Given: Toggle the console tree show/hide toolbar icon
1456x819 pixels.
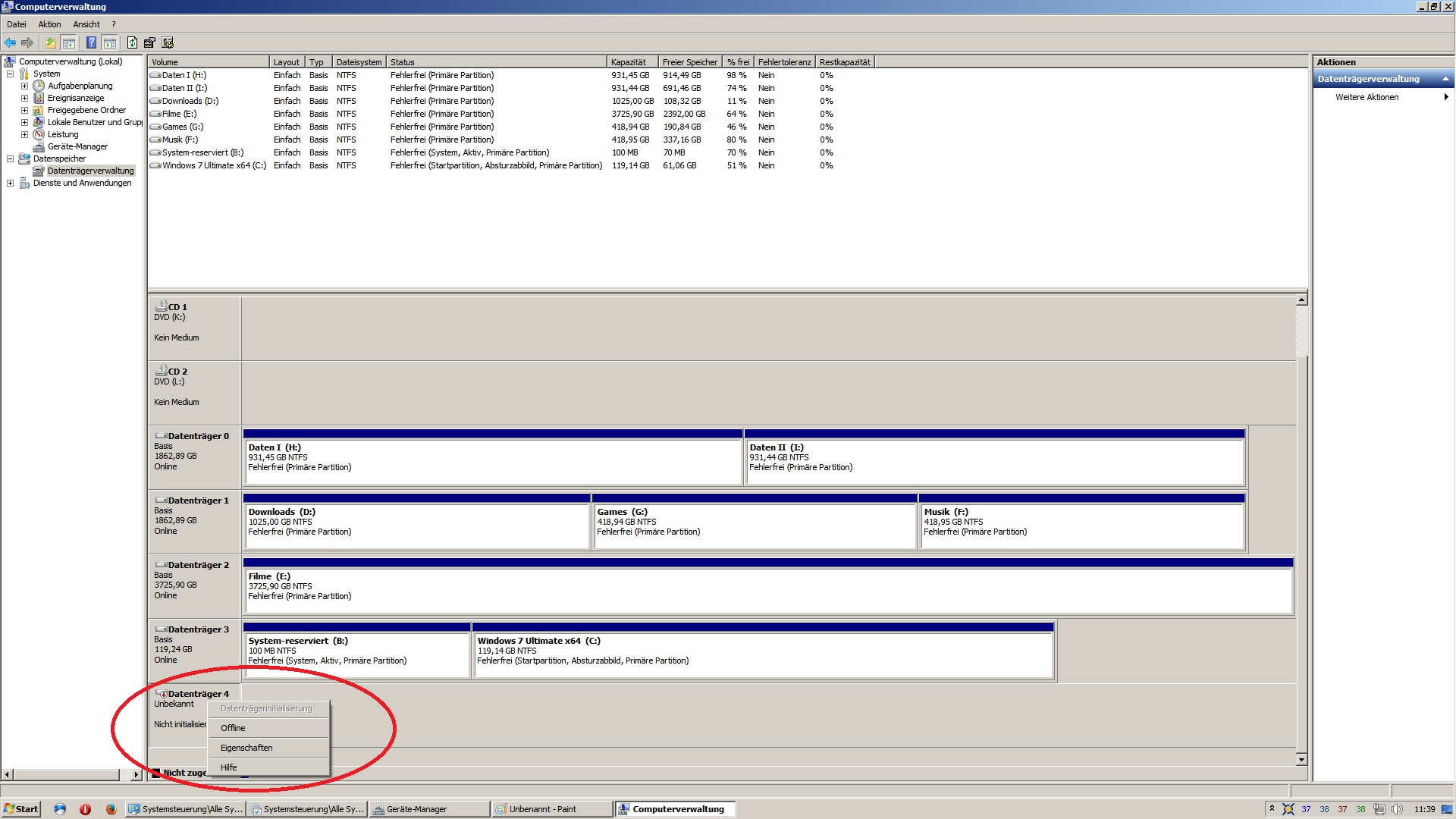Looking at the screenshot, I should [x=69, y=43].
